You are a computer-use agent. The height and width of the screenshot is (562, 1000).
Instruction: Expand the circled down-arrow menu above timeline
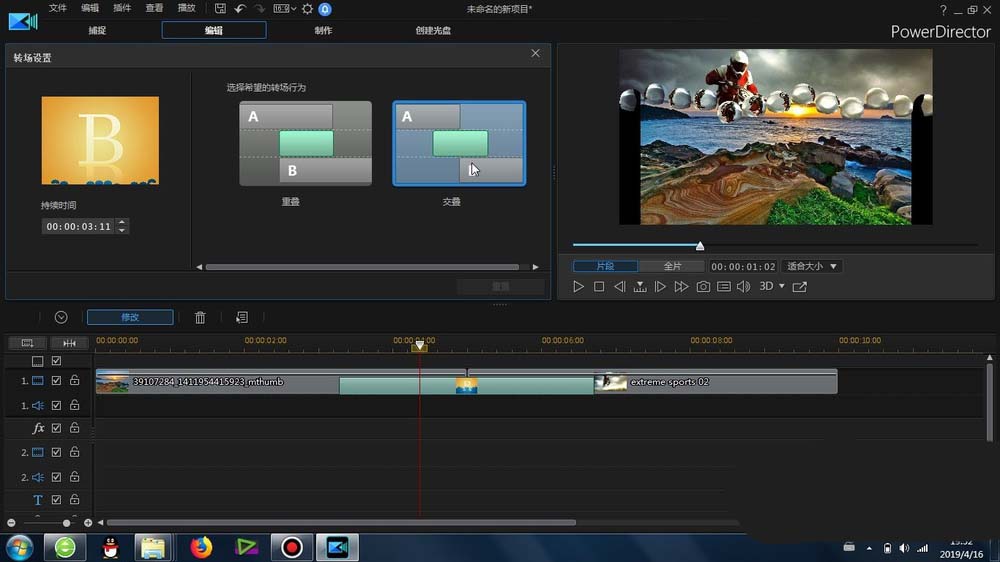click(x=61, y=317)
